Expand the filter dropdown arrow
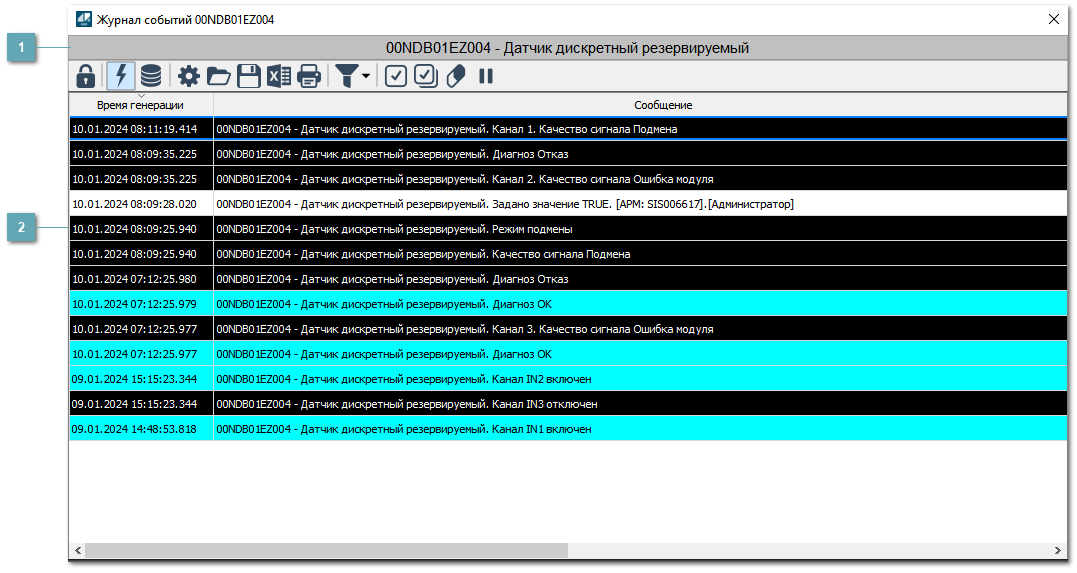This screenshot has width=1077, height=573. point(366,77)
